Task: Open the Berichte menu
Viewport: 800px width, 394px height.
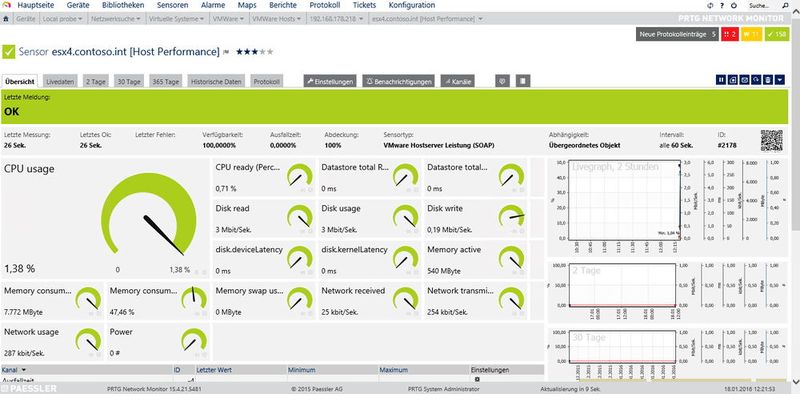Action: 283,6
